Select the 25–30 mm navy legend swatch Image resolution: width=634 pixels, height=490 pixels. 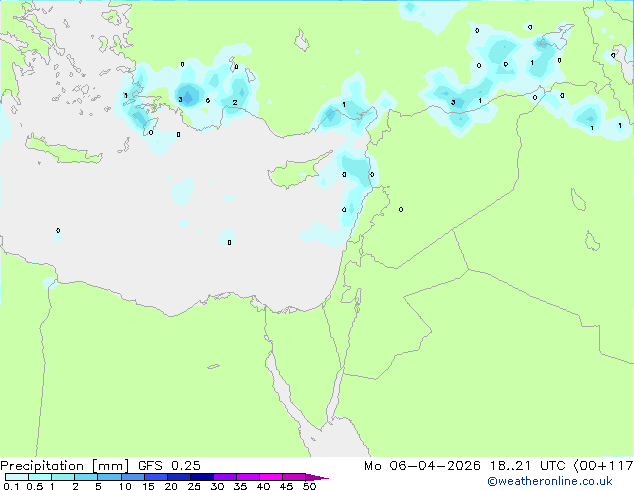201,477
